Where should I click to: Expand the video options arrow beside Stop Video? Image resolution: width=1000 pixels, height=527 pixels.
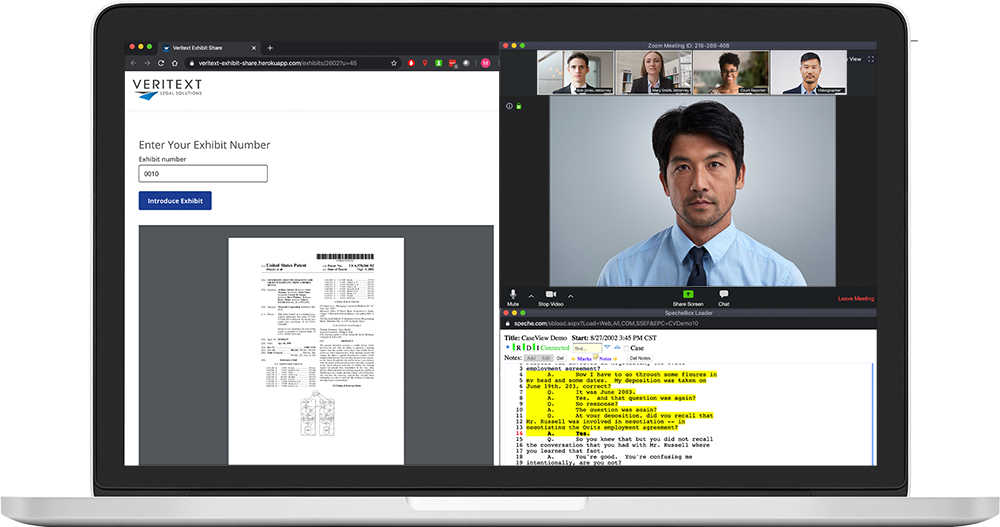[x=571, y=296]
